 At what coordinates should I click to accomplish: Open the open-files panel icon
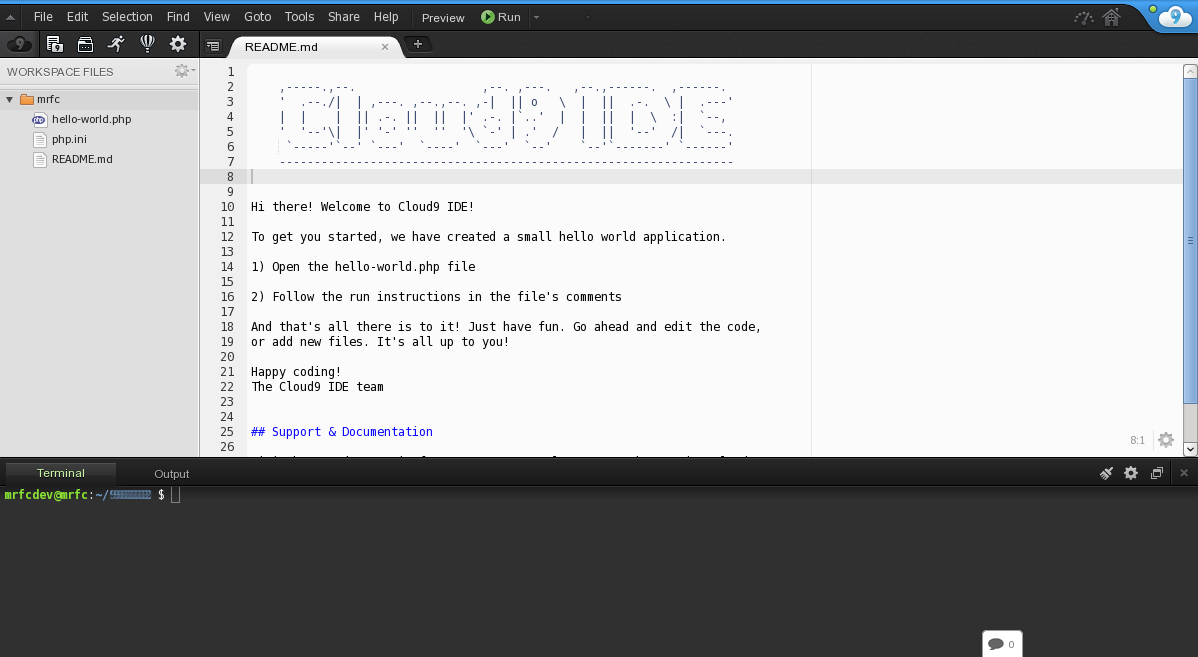54,44
